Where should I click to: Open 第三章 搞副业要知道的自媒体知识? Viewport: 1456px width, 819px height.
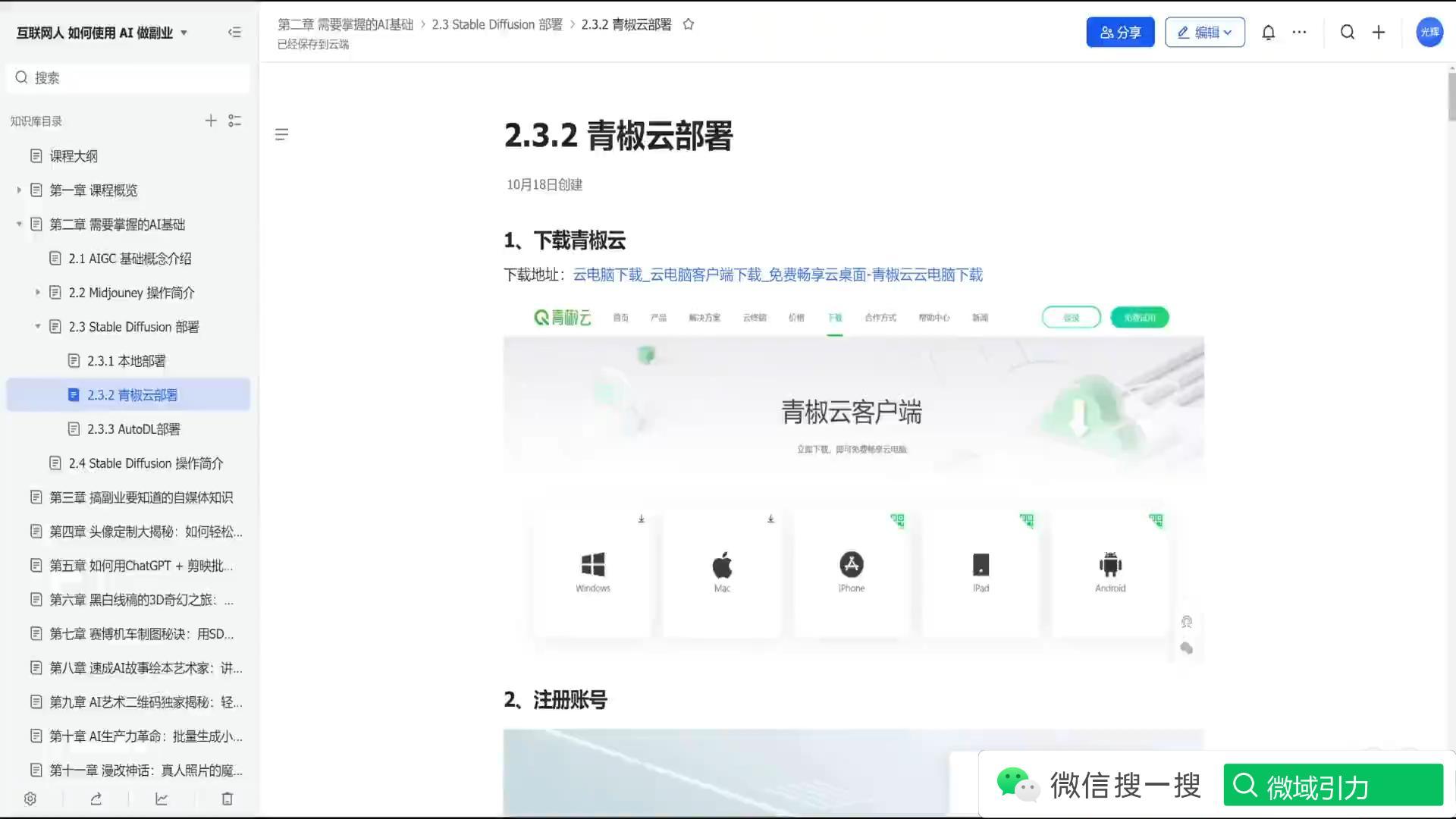pyautogui.click(x=128, y=497)
